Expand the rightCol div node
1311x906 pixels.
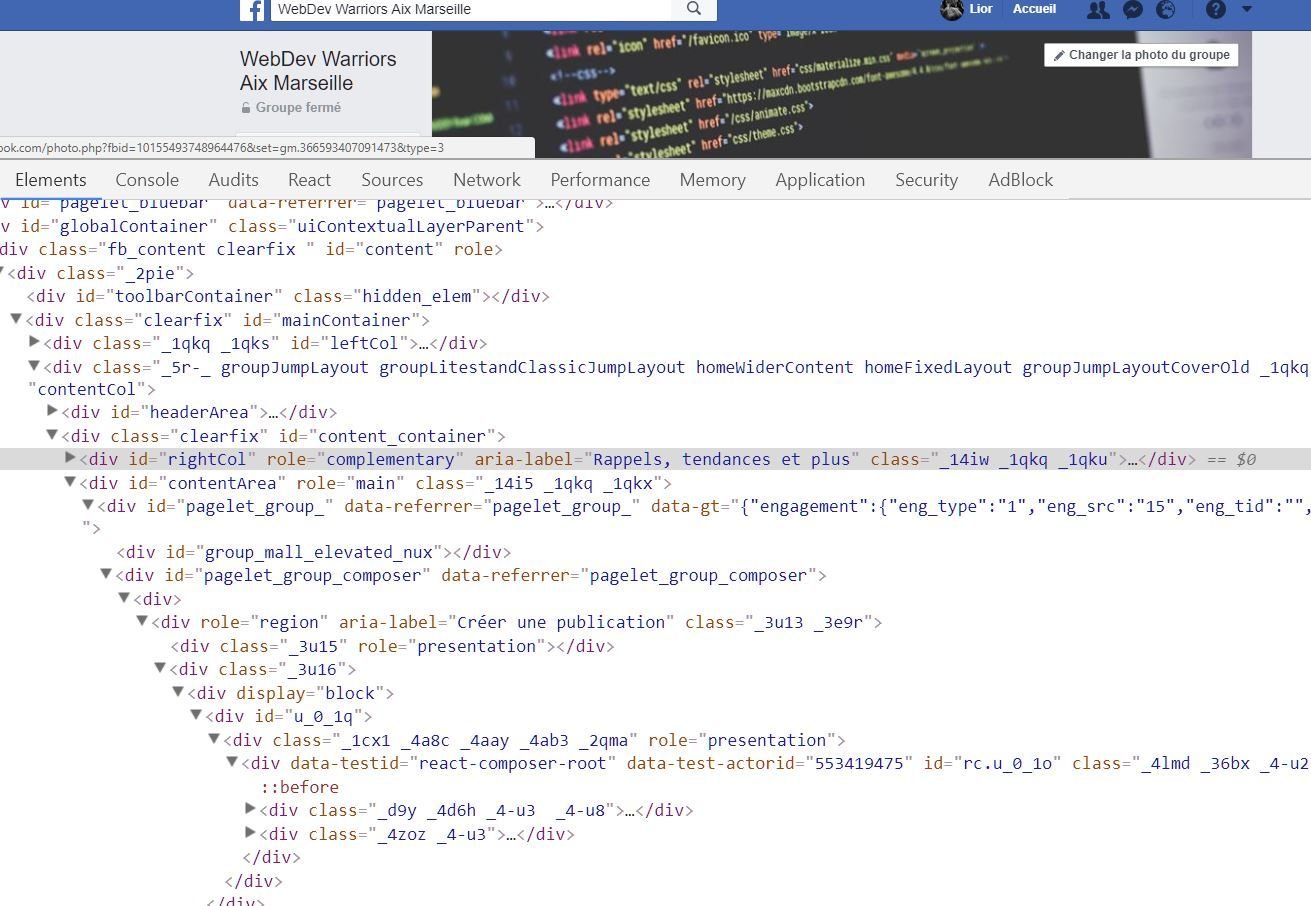coord(70,458)
